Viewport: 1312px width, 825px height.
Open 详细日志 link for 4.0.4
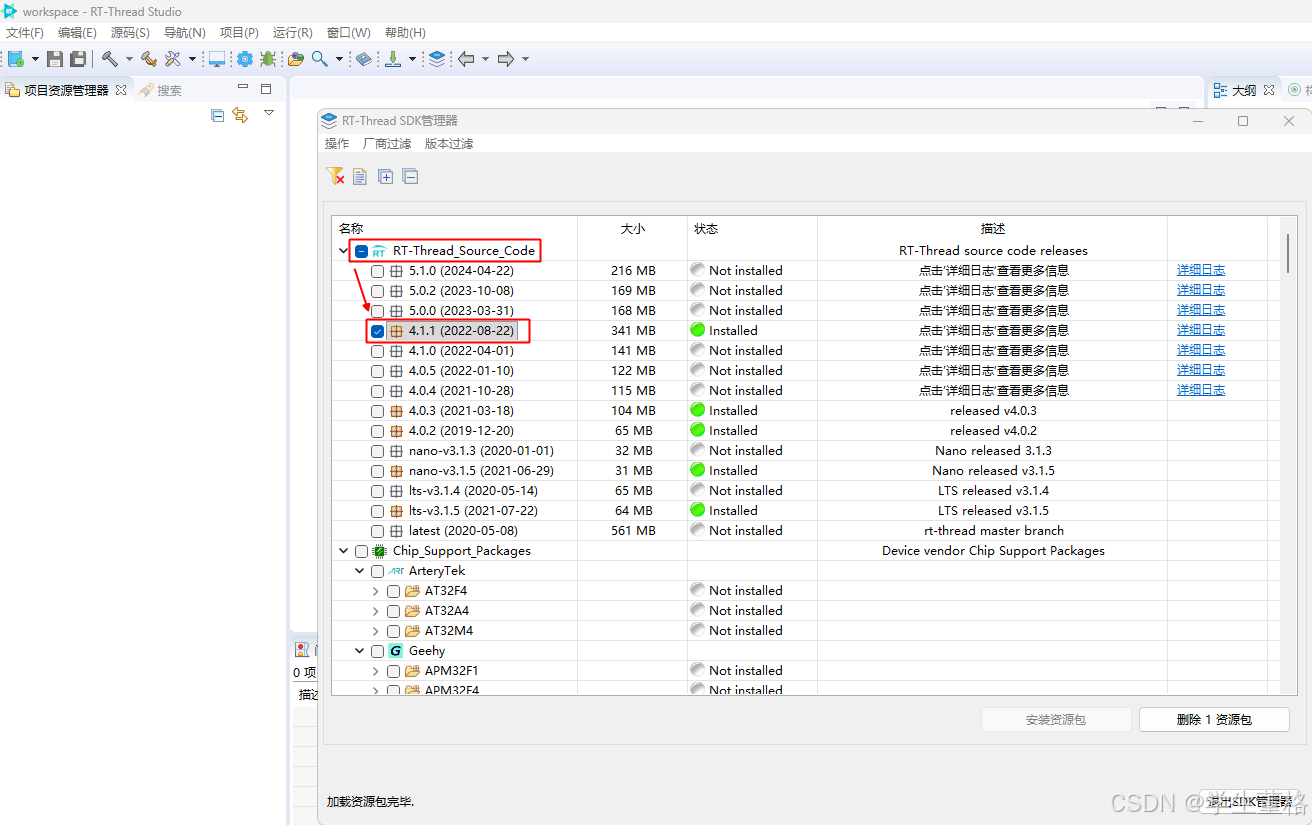tap(1201, 390)
